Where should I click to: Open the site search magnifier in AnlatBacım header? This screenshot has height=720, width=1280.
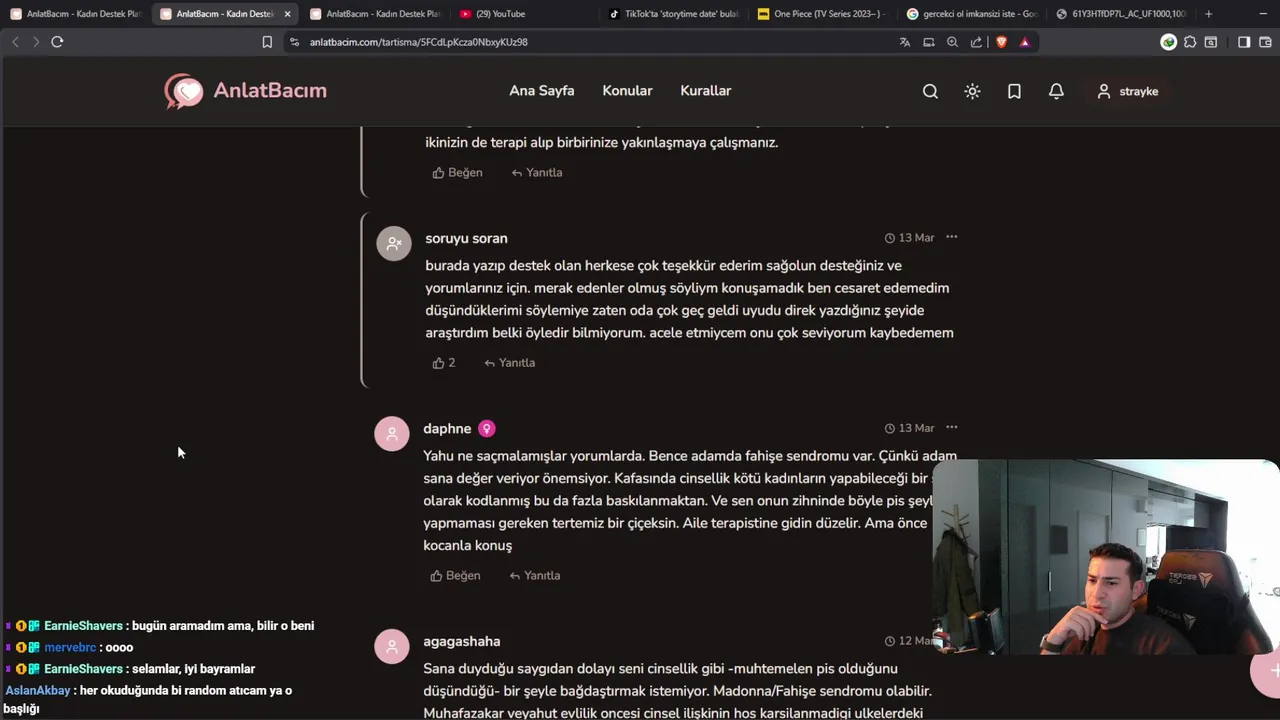(x=930, y=91)
